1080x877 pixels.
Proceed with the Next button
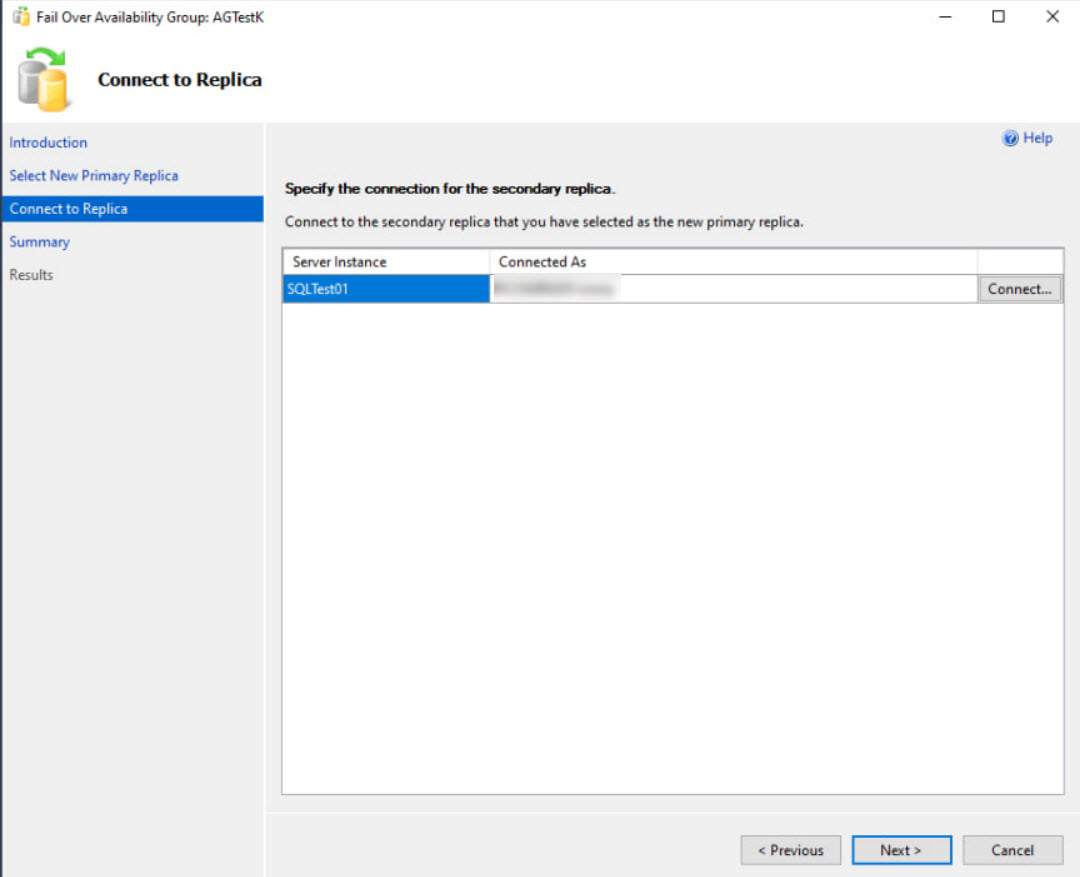coord(901,850)
